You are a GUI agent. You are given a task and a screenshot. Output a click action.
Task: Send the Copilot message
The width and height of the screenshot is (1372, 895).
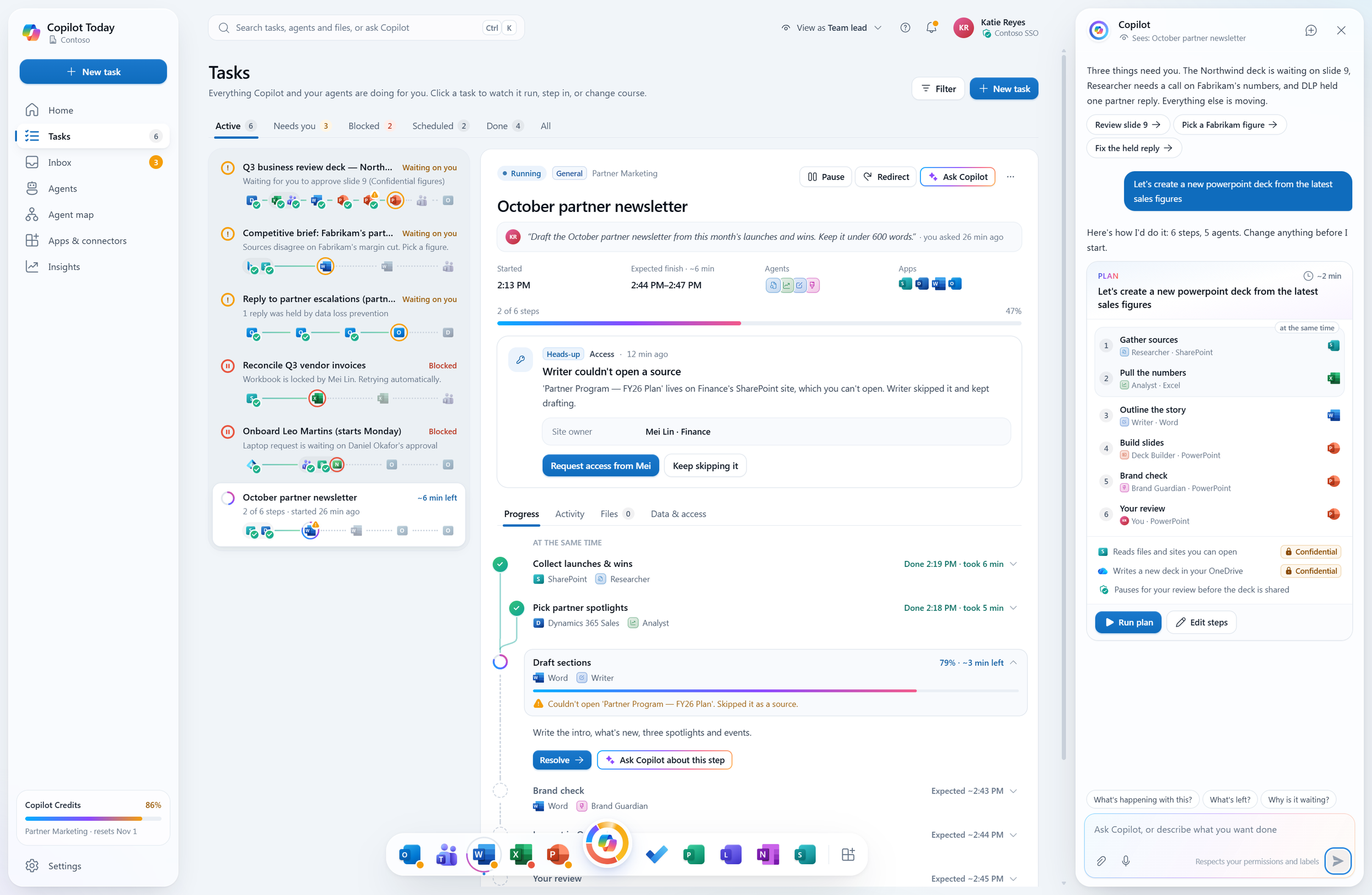(x=1337, y=861)
